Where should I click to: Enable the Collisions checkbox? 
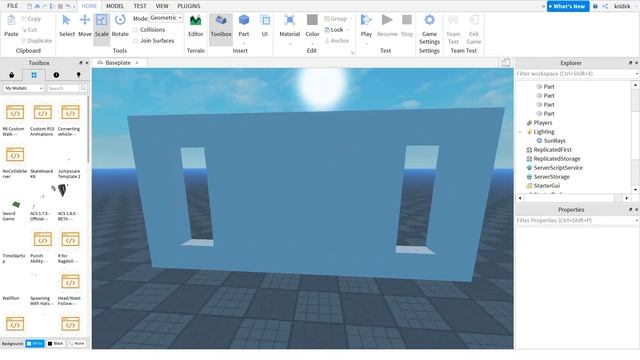point(136,30)
